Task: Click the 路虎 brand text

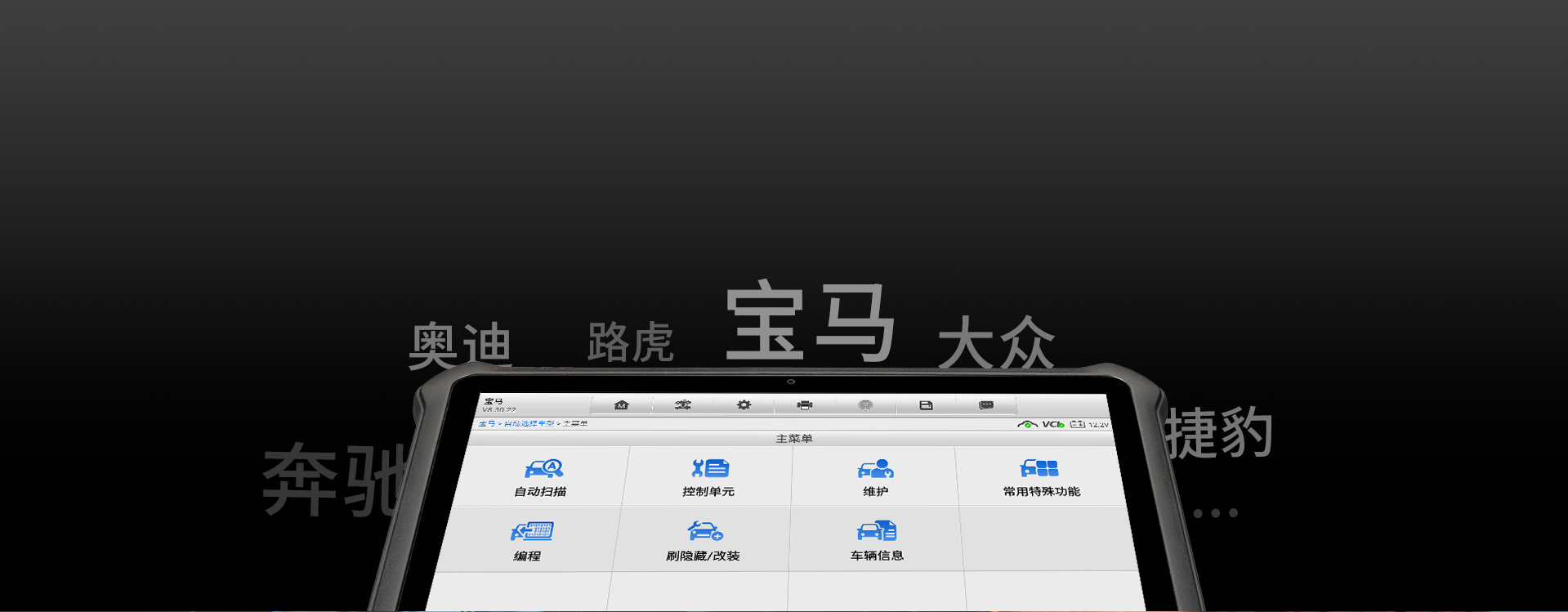Action: pos(630,342)
